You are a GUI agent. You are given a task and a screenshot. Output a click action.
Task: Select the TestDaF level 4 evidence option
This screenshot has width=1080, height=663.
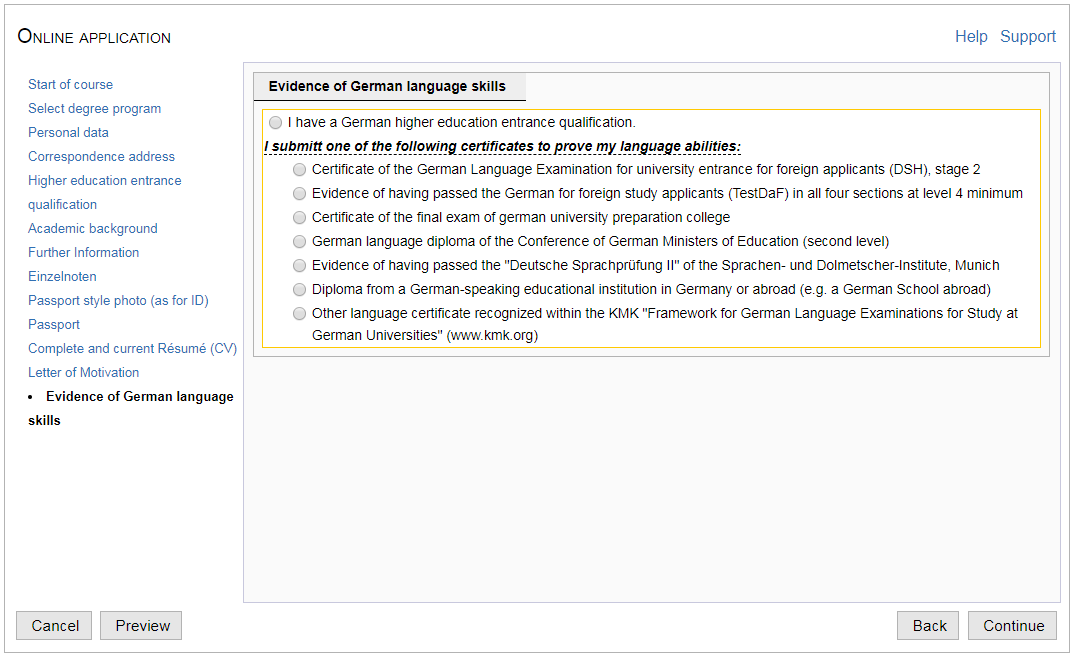coord(299,193)
